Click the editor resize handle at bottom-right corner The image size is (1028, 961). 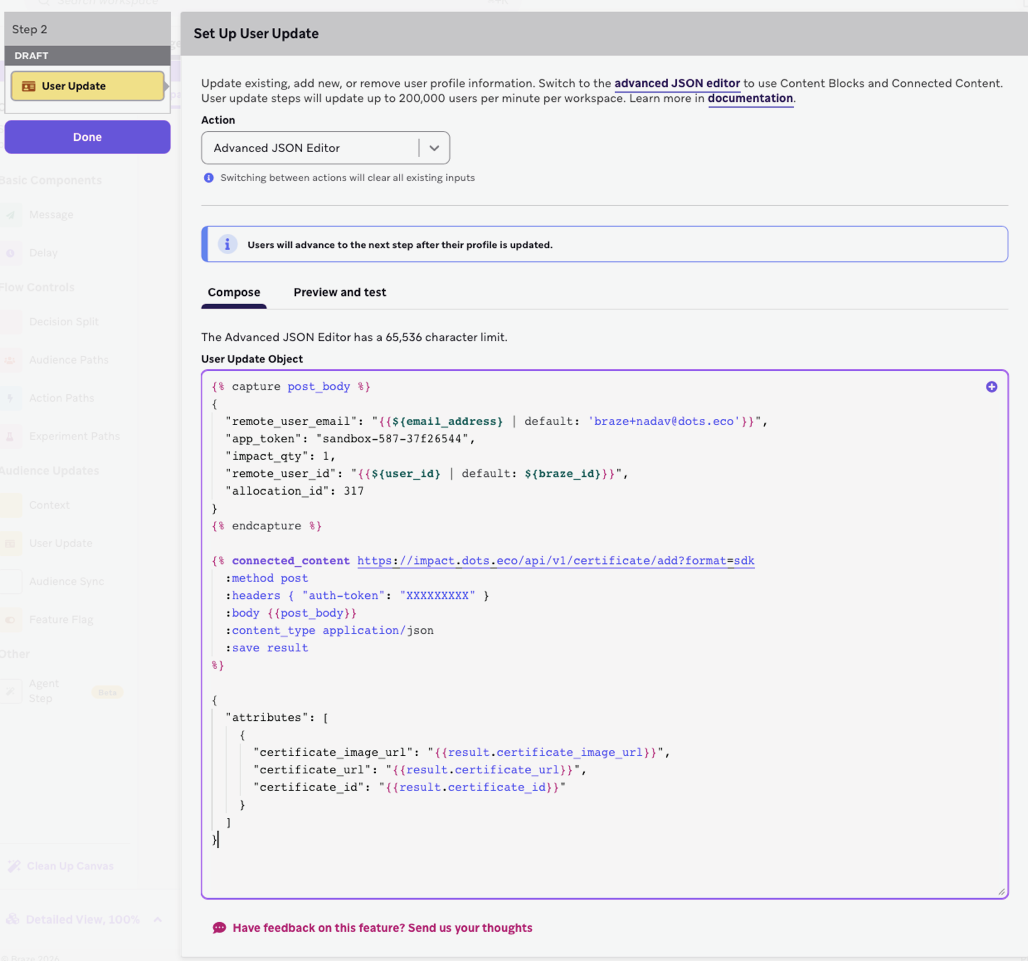(x=1001, y=891)
